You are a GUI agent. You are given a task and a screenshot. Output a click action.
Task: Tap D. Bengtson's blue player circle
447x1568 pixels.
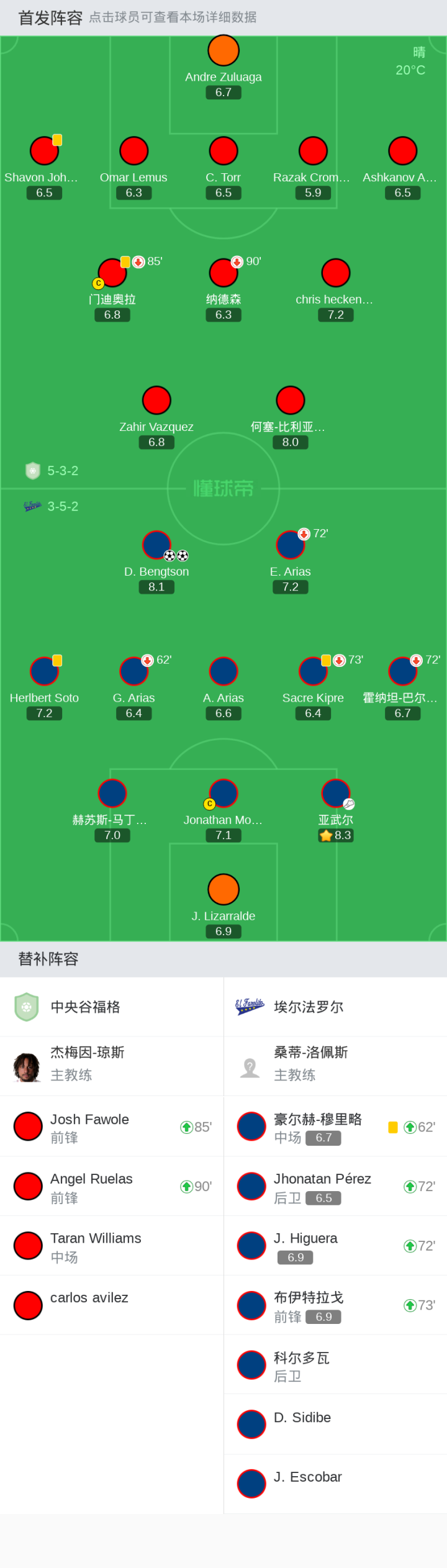(x=156, y=545)
